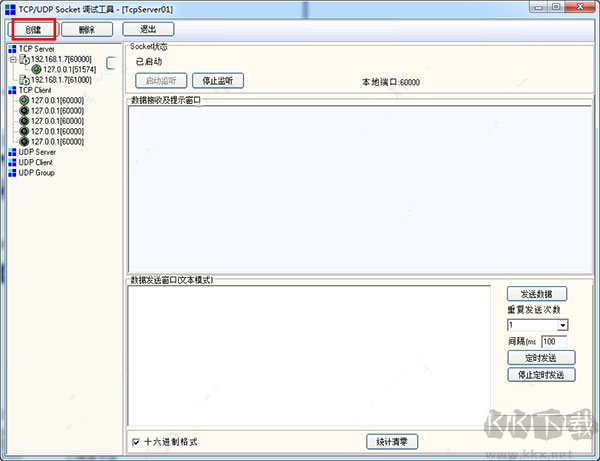This screenshot has height=461, width=600.
Task: Click the UDP Group node icon
Action: click(12, 172)
